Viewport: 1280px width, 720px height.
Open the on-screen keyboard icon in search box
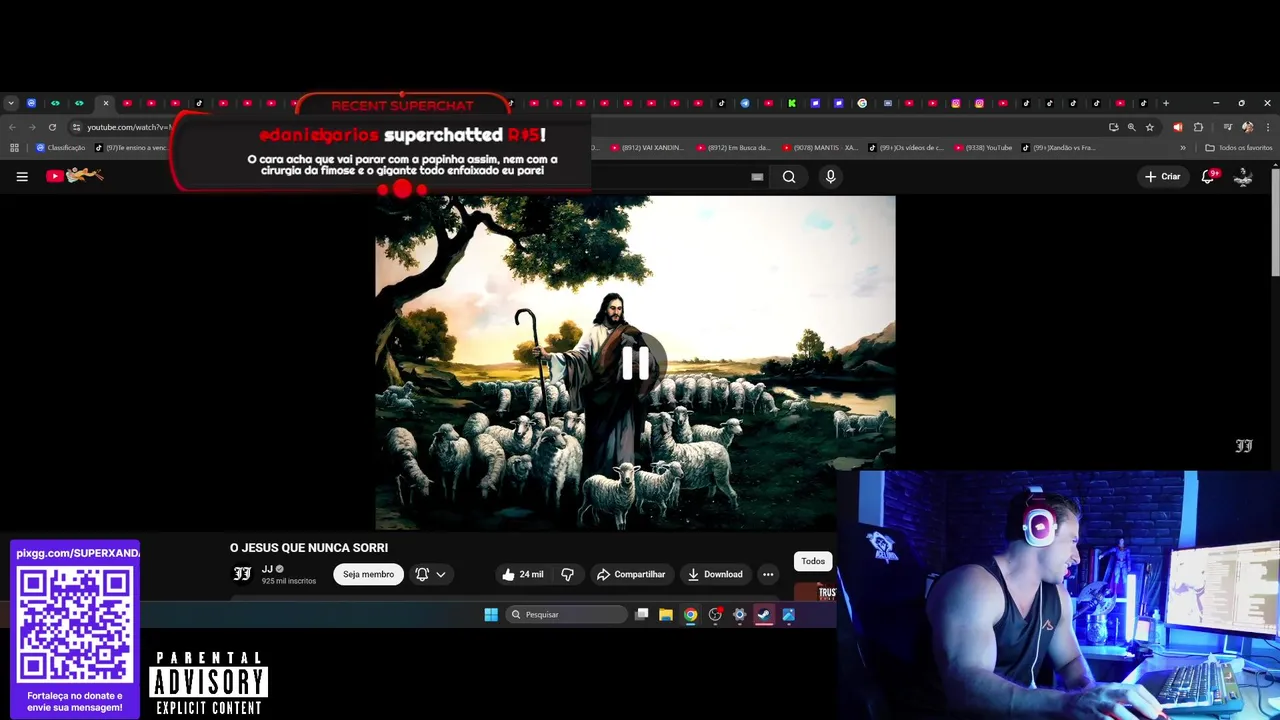pos(757,177)
